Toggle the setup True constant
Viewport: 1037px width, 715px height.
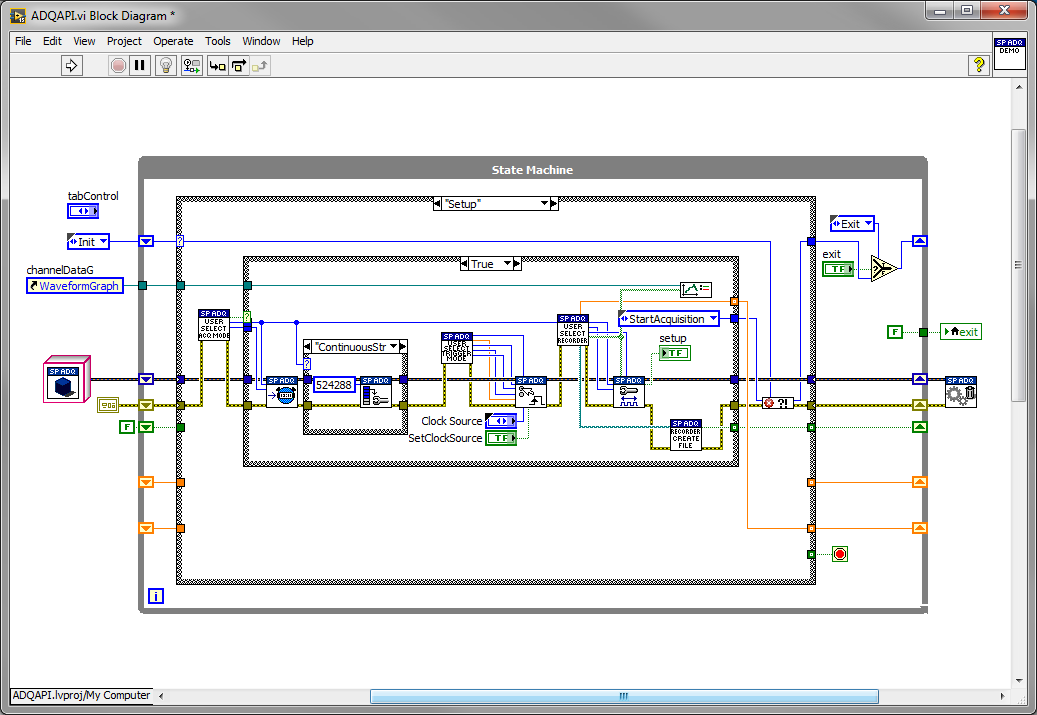point(674,352)
